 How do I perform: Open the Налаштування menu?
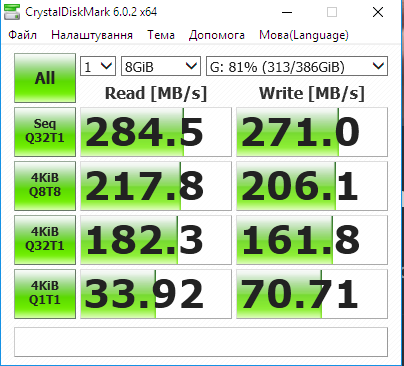point(92,35)
